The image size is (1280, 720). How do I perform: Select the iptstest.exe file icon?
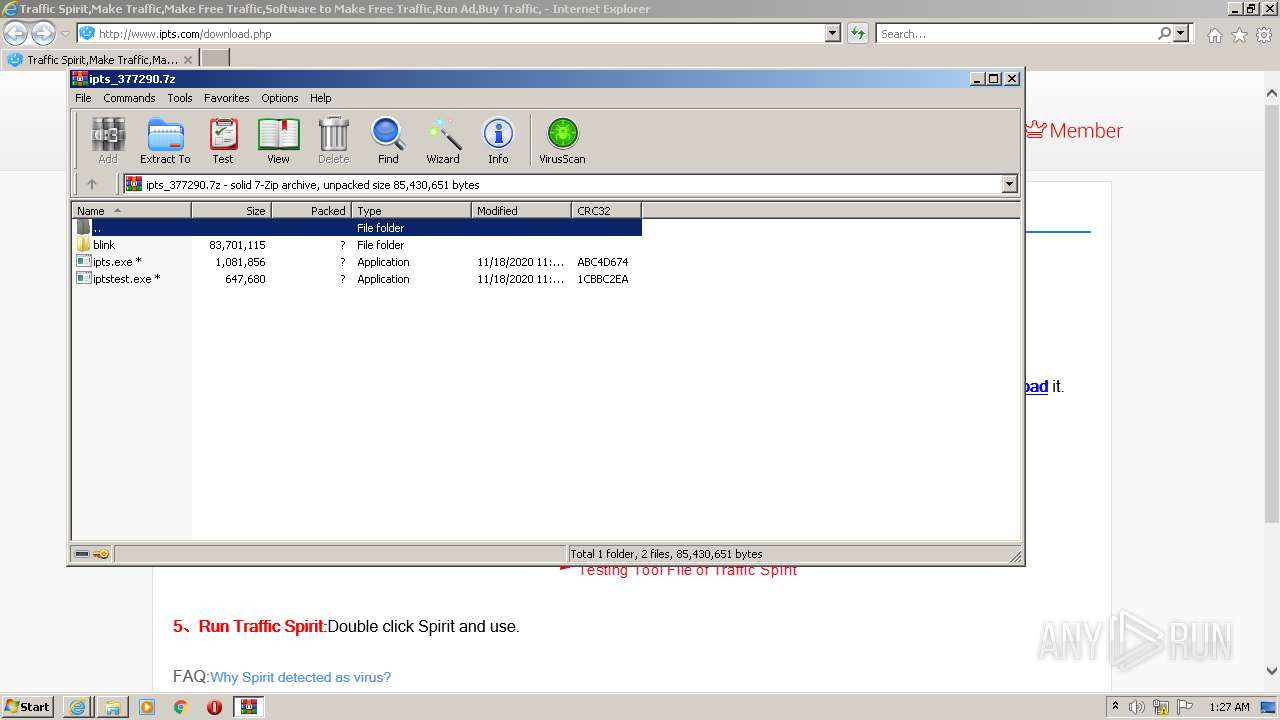tap(84, 279)
